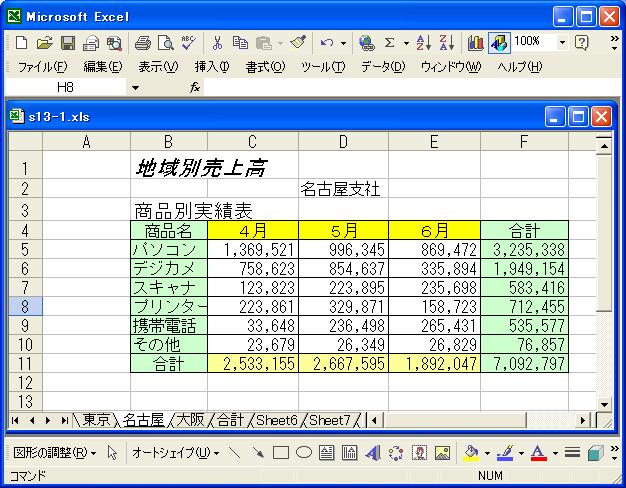Switch to the 大阪 sheet tab
Viewport: 626px width, 488px height.
(190, 420)
